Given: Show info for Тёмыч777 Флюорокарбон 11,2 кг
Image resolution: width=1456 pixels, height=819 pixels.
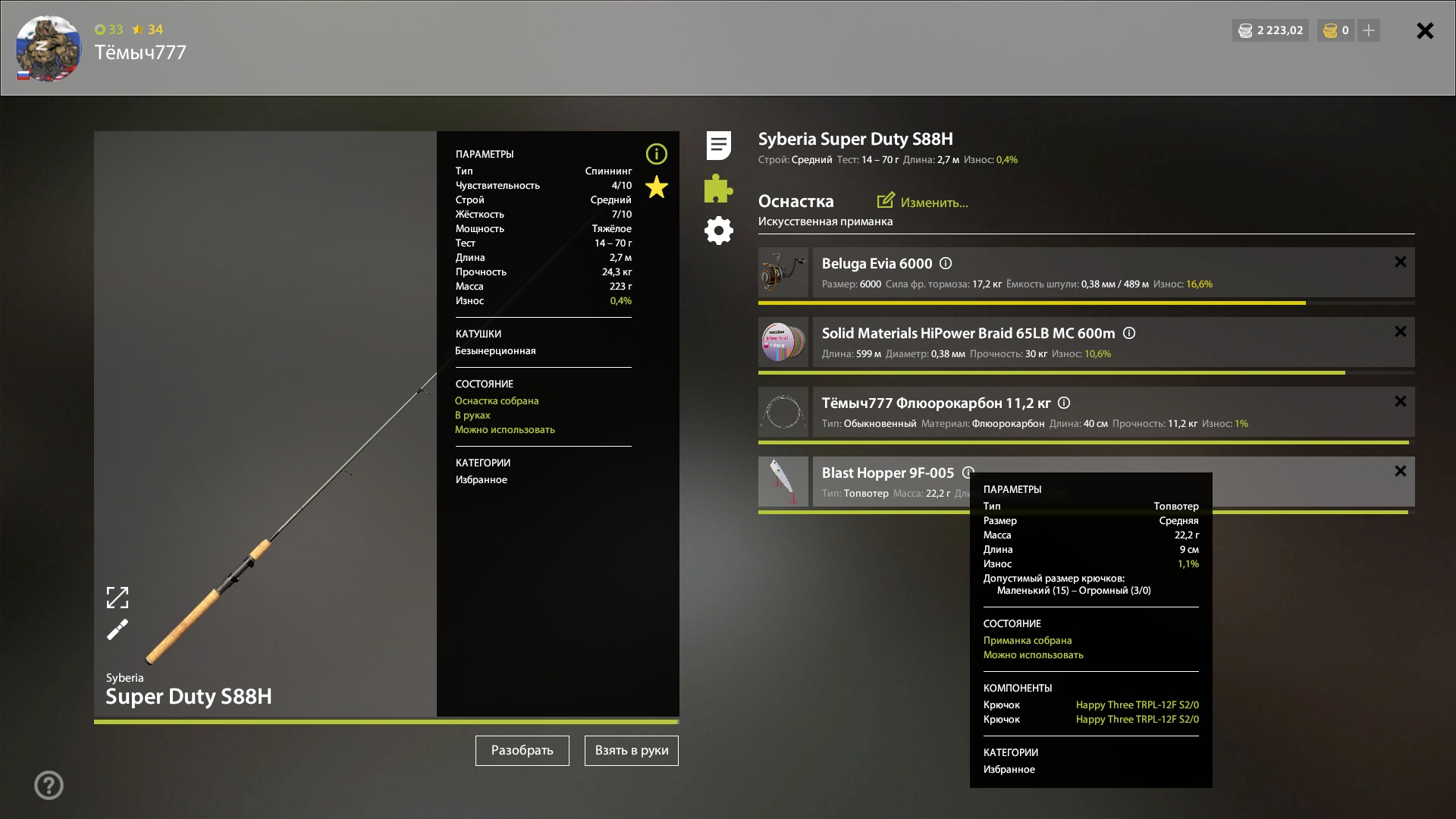Looking at the screenshot, I should [x=1064, y=403].
